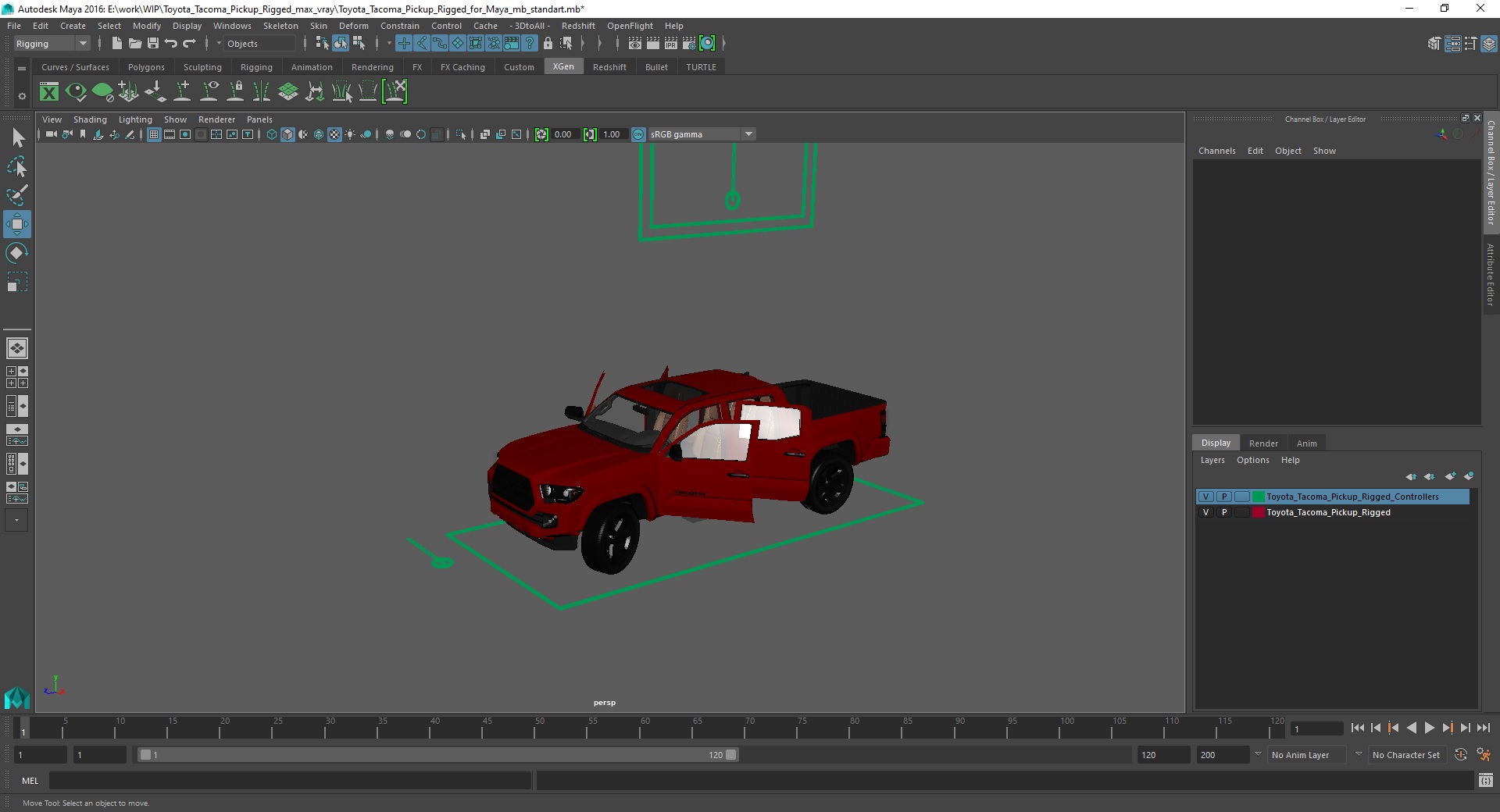Toggle textured display in viewport toolbar

click(334, 134)
